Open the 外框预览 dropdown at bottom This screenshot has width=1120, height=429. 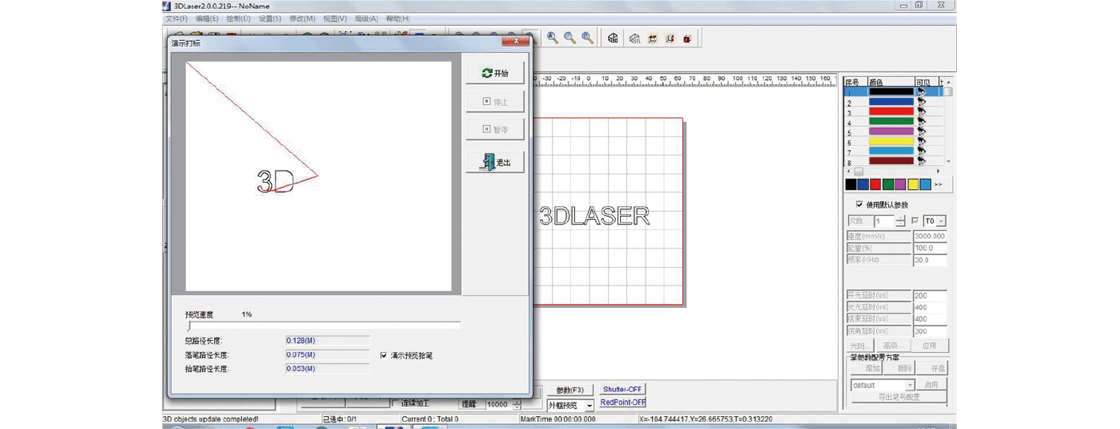(570, 405)
